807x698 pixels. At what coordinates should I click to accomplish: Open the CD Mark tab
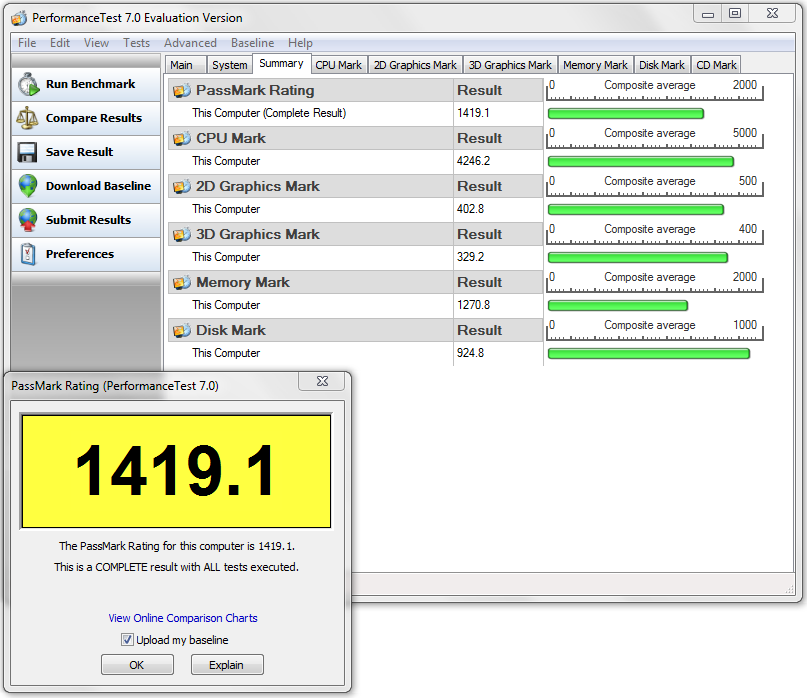tap(716, 65)
